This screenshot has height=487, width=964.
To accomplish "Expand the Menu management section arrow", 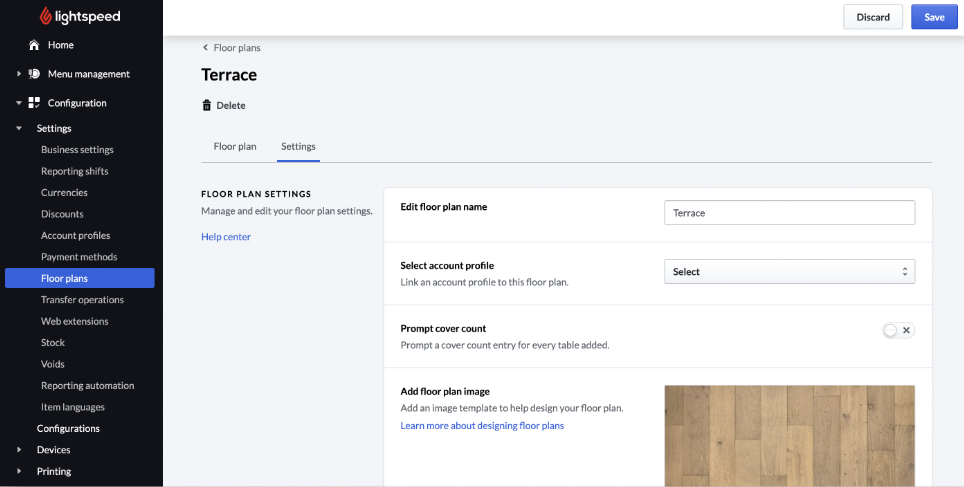I will point(19,74).
